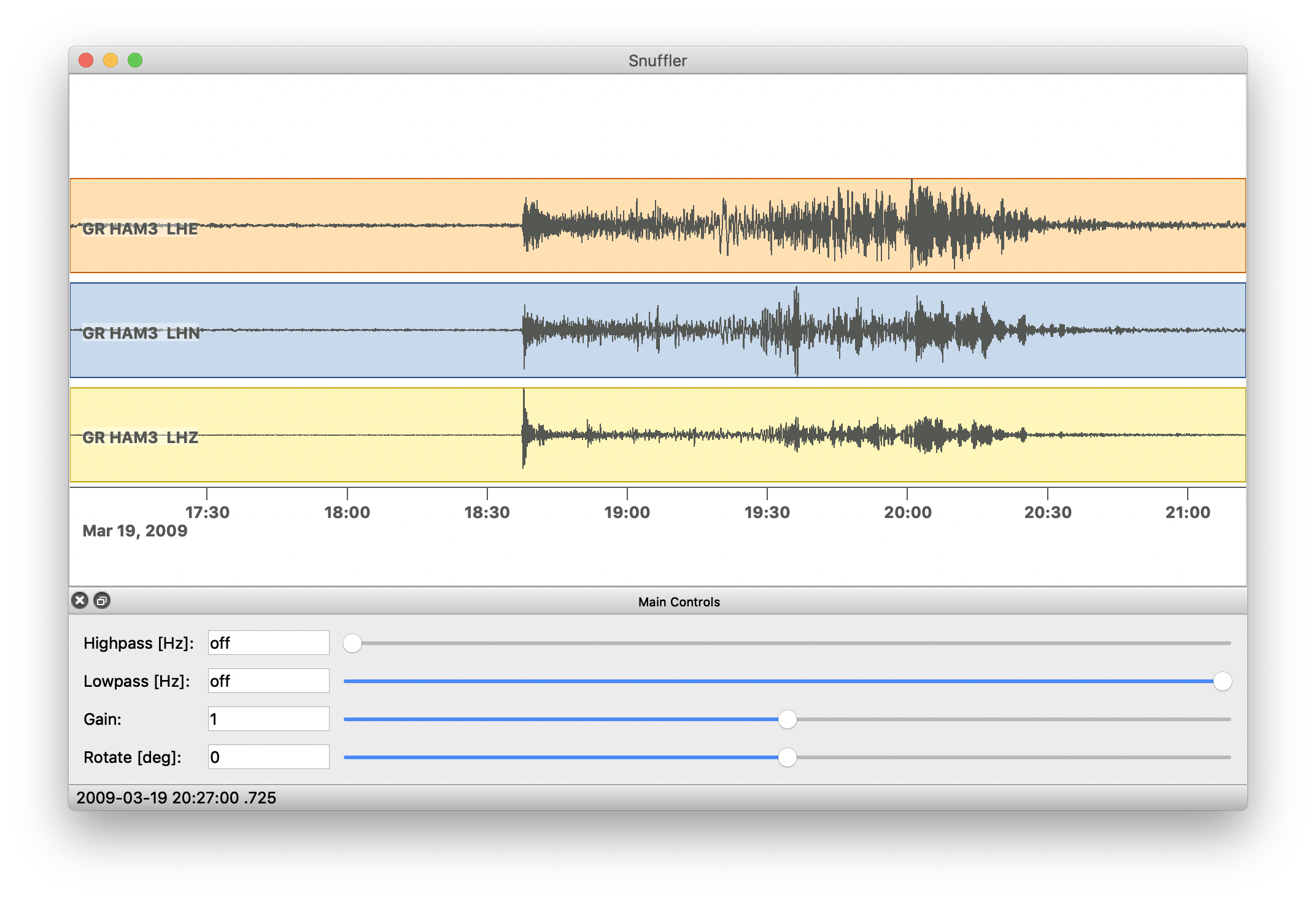Screen dimensions: 1316x901
Task: Select the GR HAM3 LHZ trace label
Action: pyautogui.click(x=140, y=438)
